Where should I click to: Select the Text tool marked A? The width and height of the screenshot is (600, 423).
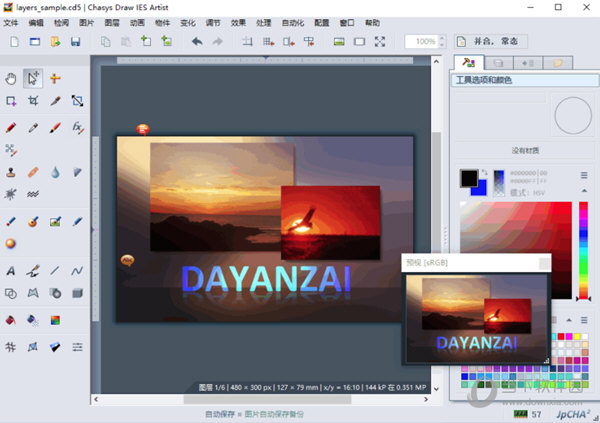point(11,271)
